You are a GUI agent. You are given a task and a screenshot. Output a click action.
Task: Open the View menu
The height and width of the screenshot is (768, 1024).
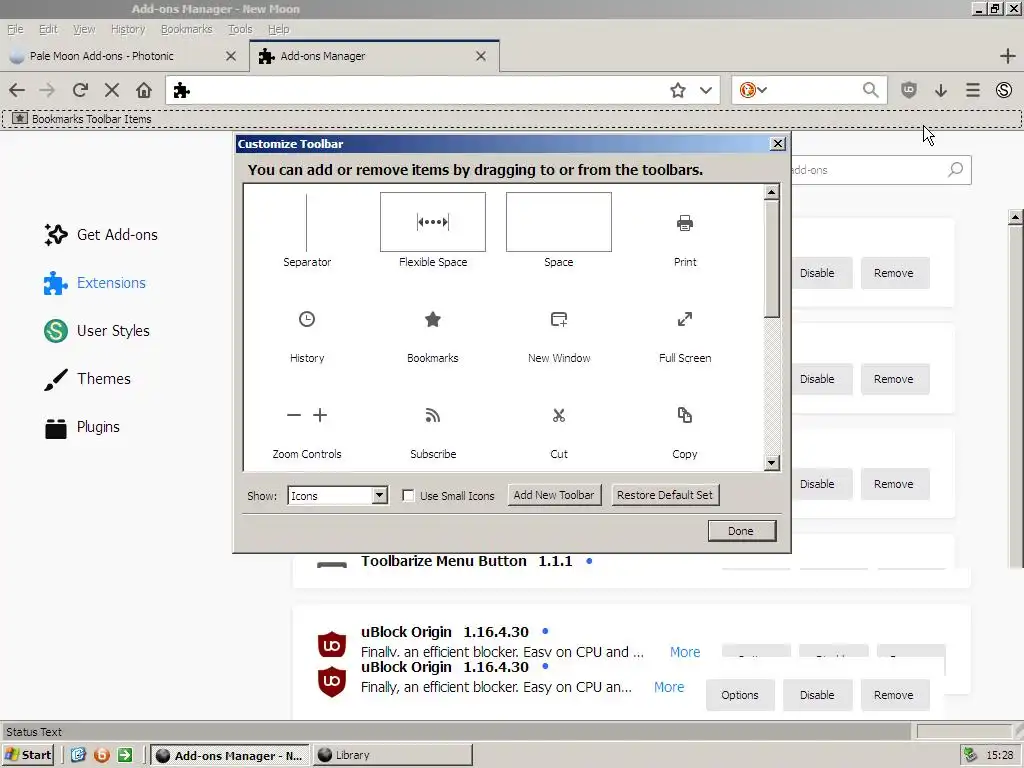(84, 29)
